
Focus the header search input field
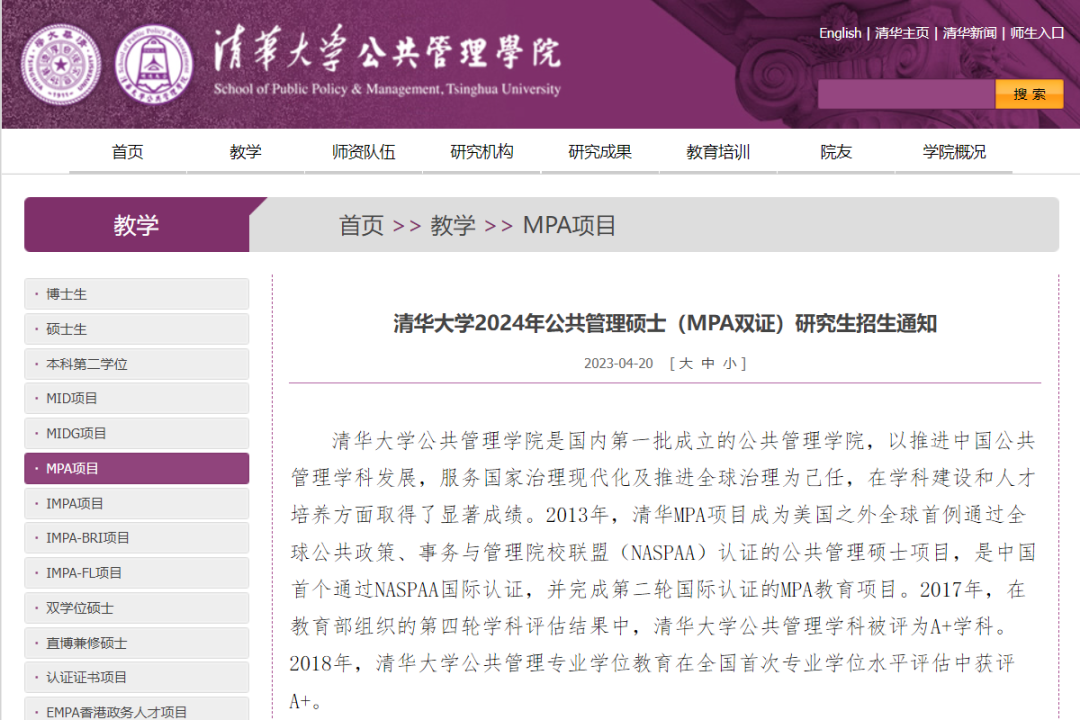pos(906,94)
